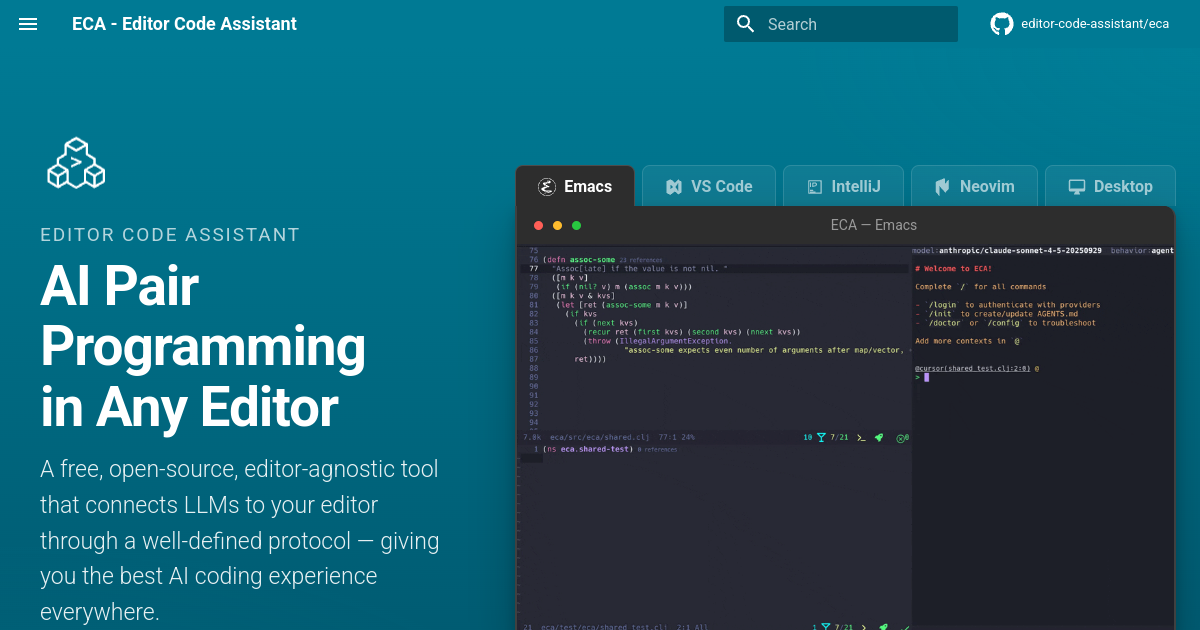Click the "ECA — Emacs" window title
Screen dimensions: 1200x630
[873, 225]
